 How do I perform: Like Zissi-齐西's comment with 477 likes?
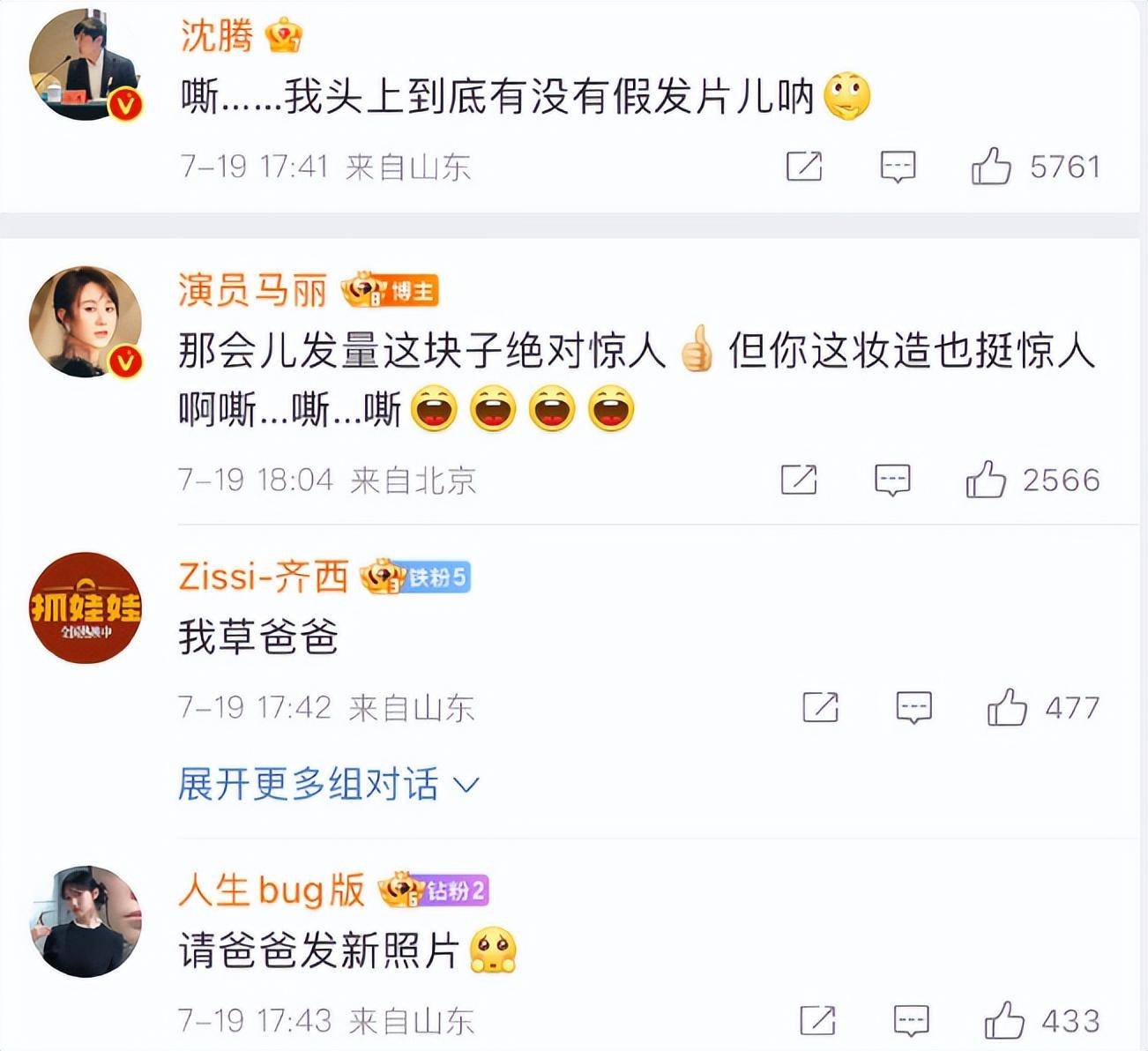pyautogui.click(x=1007, y=707)
